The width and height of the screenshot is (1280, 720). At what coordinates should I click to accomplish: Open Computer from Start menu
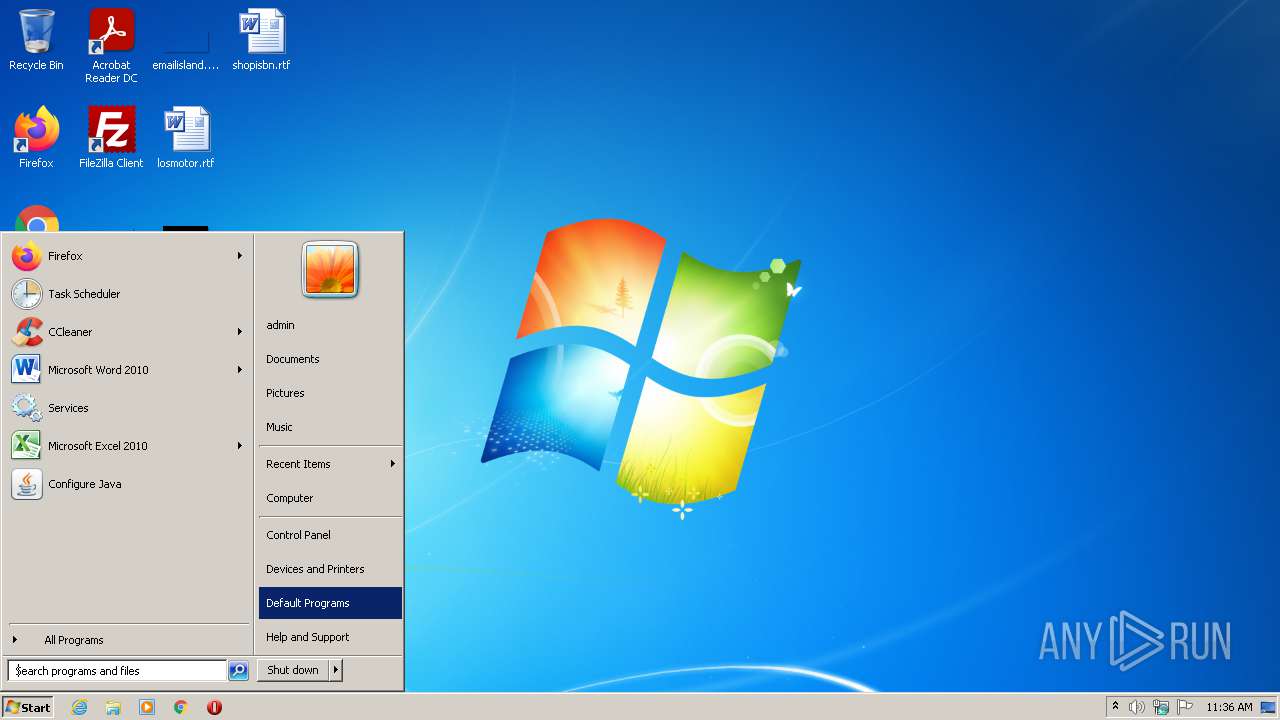330,498
